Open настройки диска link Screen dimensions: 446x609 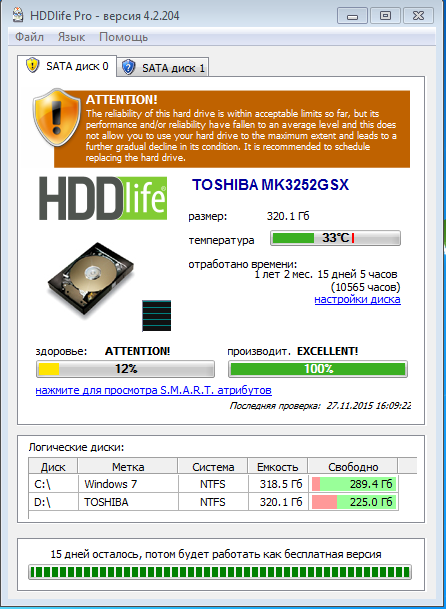point(357,299)
